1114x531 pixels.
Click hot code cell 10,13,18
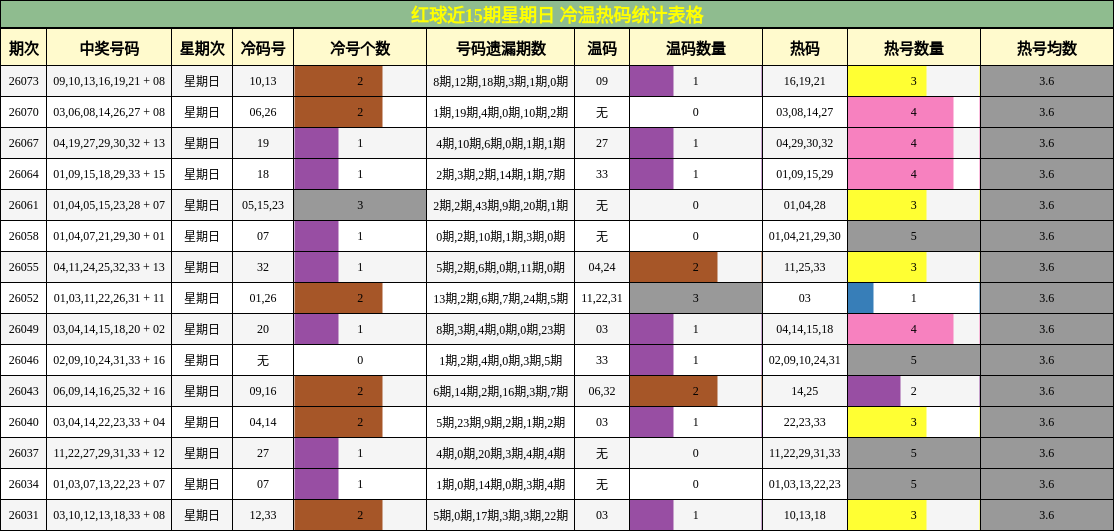(x=804, y=515)
